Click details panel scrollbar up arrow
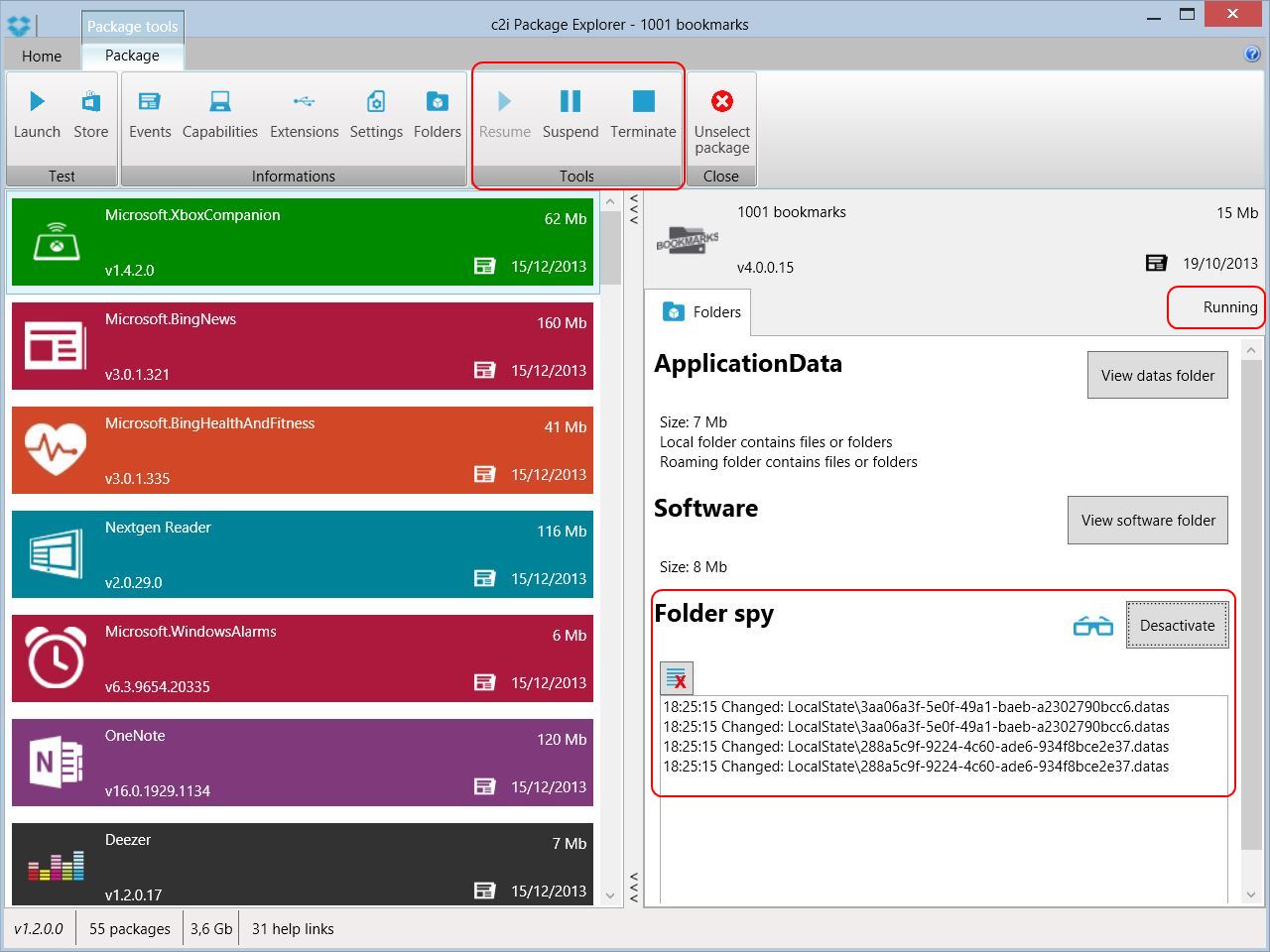 click(x=1251, y=350)
